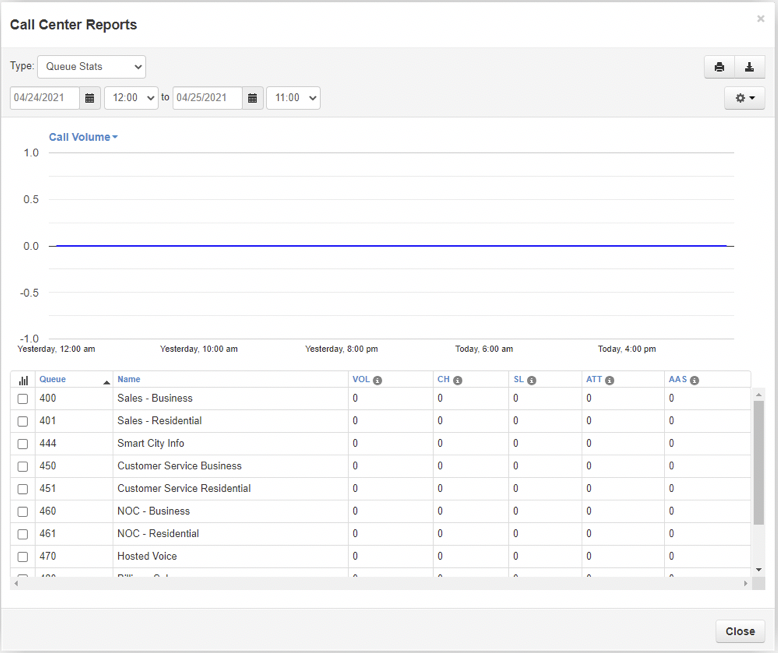Open the start date calendar picker
This screenshot has height=653, width=778.
click(90, 98)
